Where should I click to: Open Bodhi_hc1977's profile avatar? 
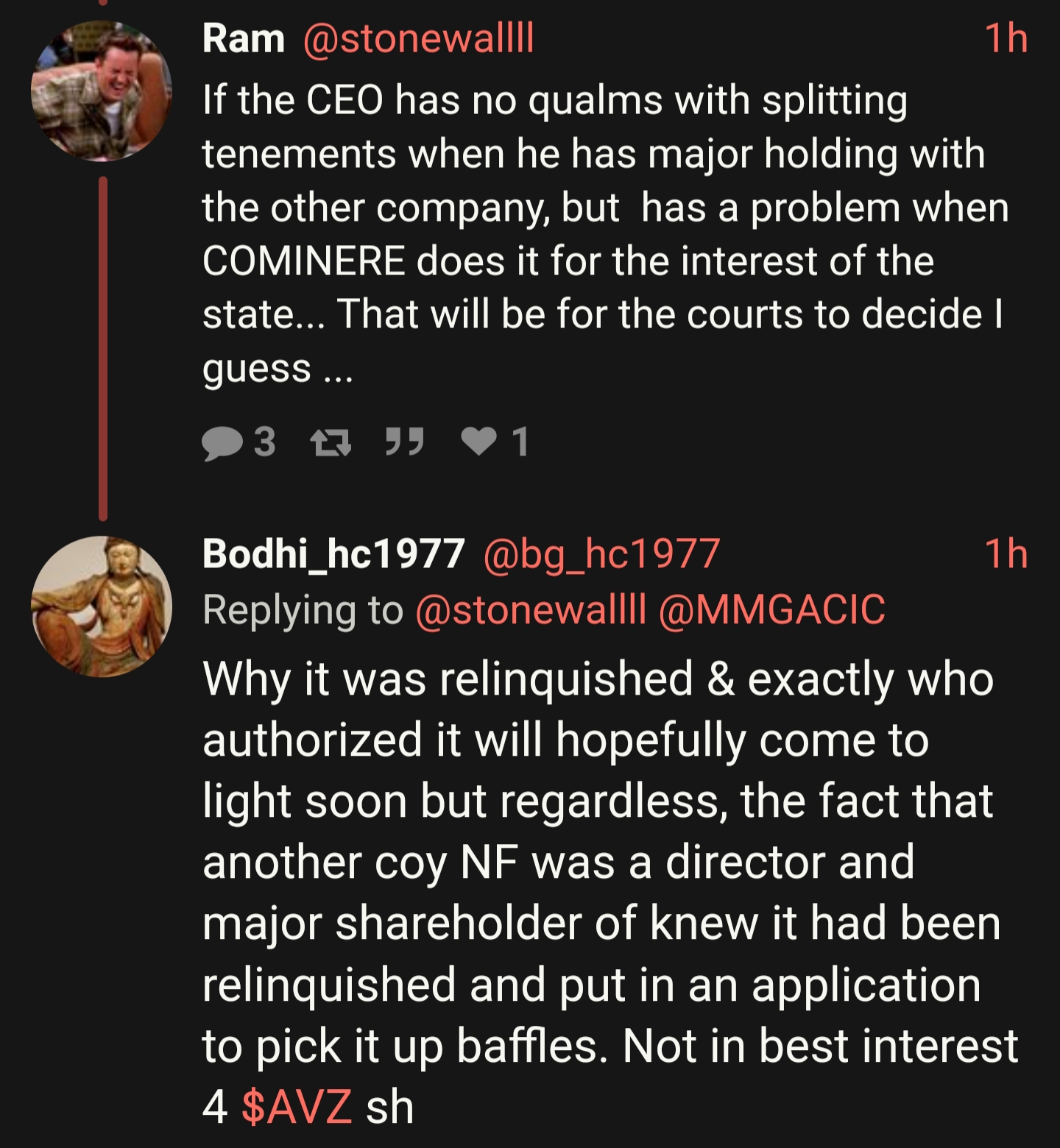point(102,606)
